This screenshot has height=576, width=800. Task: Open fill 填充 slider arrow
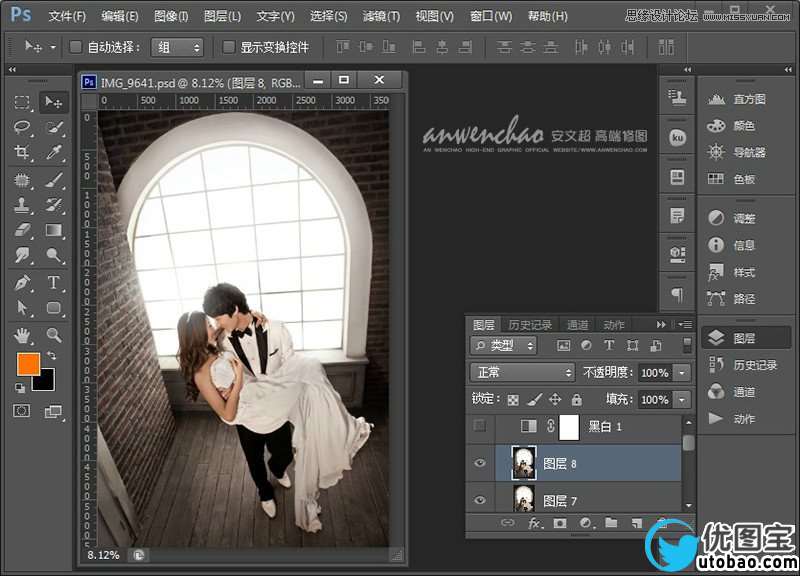pos(682,399)
